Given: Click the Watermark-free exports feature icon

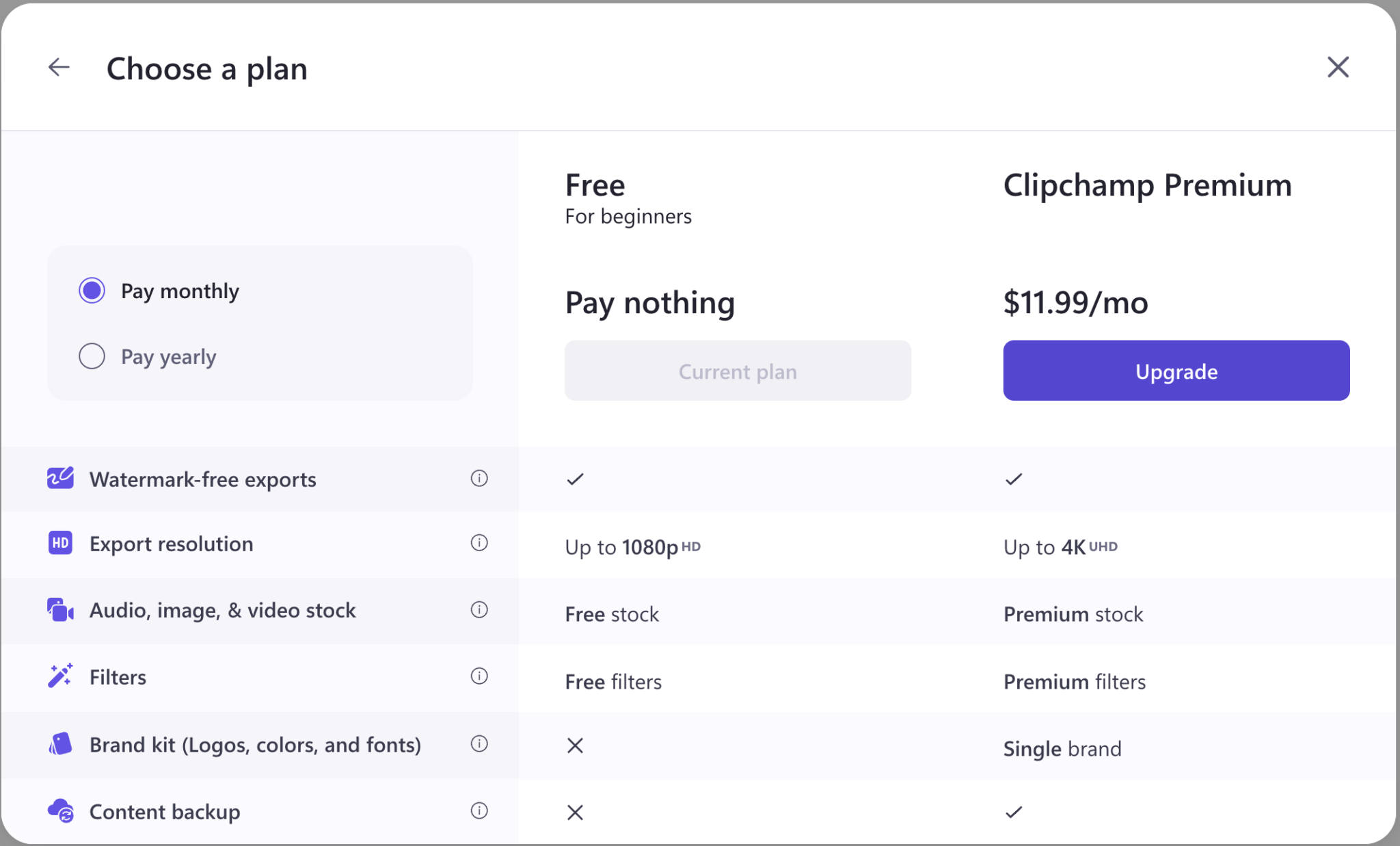Looking at the screenshot, I should pyautogui.click(x=60, y=478).
